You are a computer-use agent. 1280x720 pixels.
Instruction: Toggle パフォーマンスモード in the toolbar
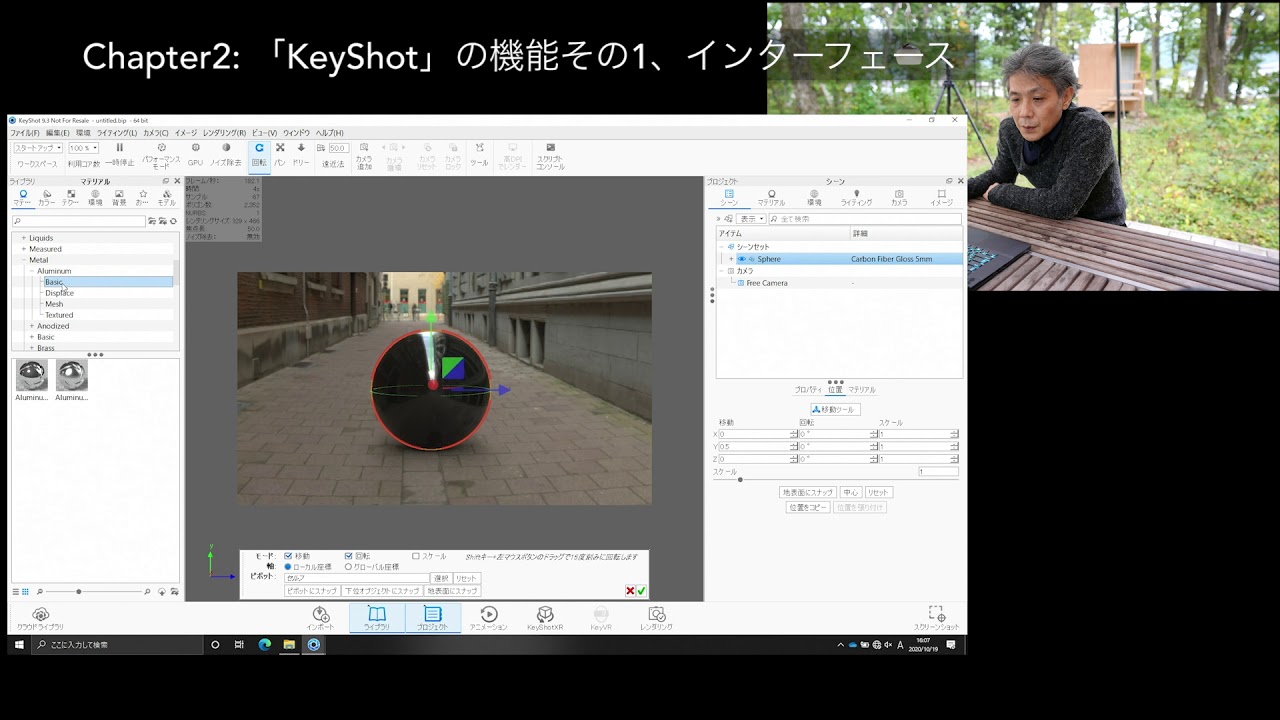(x=161, y=155)
